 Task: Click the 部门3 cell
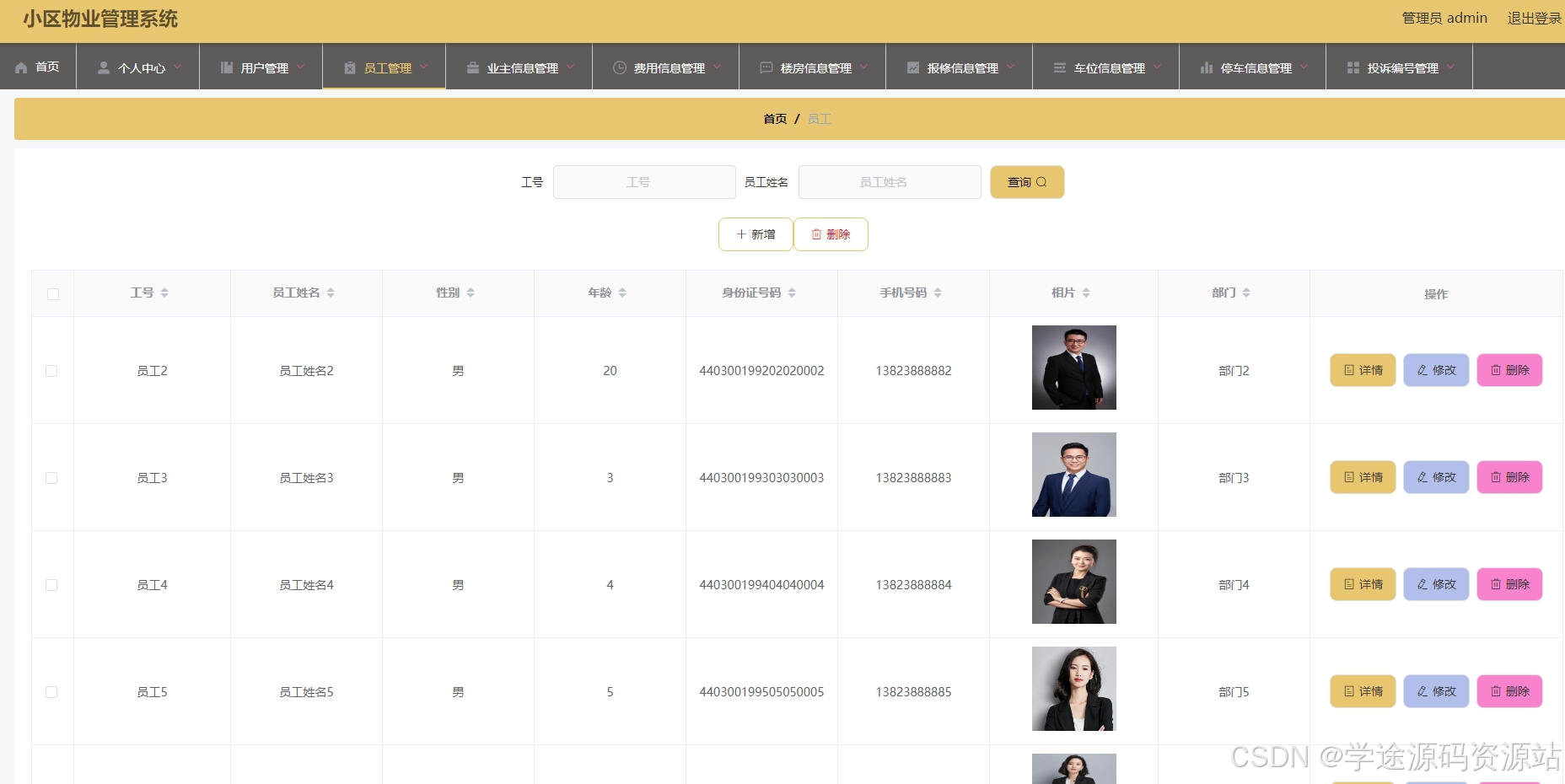click(1234, 478)
